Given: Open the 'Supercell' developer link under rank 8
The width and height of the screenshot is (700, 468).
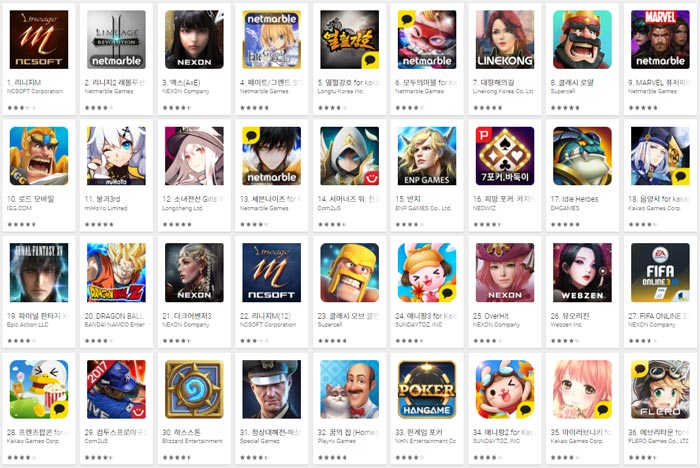Looking at the screenshot, I should [x=562, y=91].
